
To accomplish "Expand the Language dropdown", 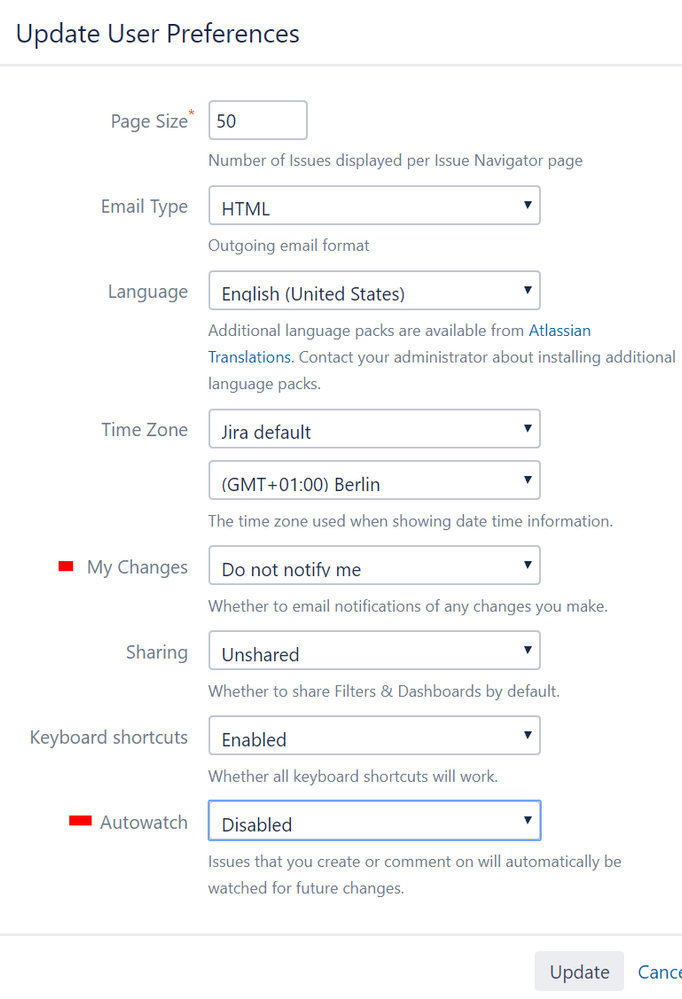I will point(374,291).
